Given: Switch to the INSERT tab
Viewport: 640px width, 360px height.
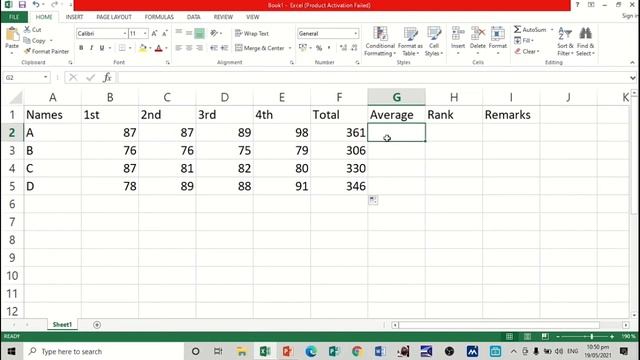Looking at the screenshot, I should pos(74,17).
